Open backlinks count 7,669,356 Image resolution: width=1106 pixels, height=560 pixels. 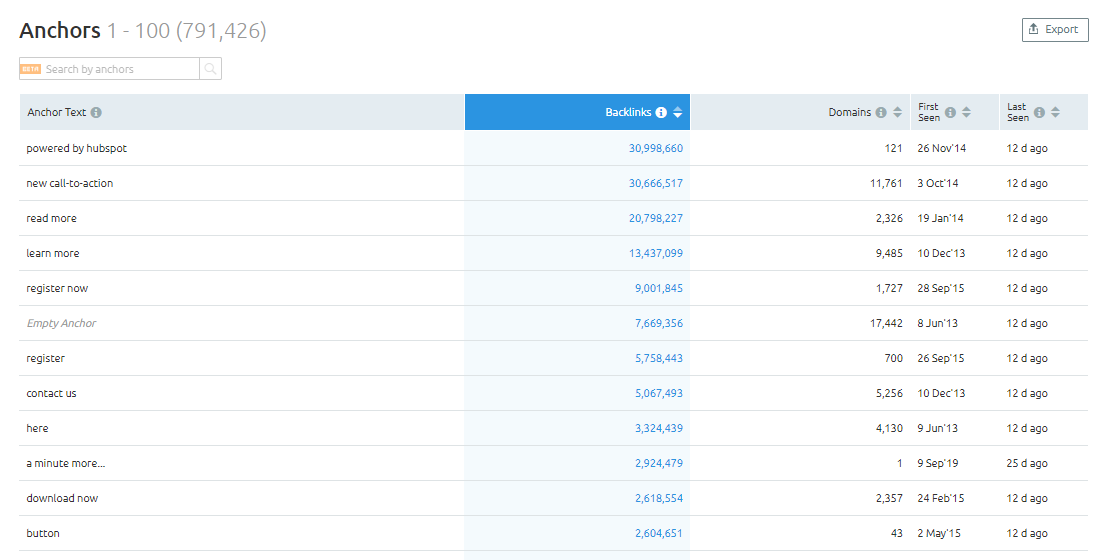pyautogui.click(x=659, y=323)
